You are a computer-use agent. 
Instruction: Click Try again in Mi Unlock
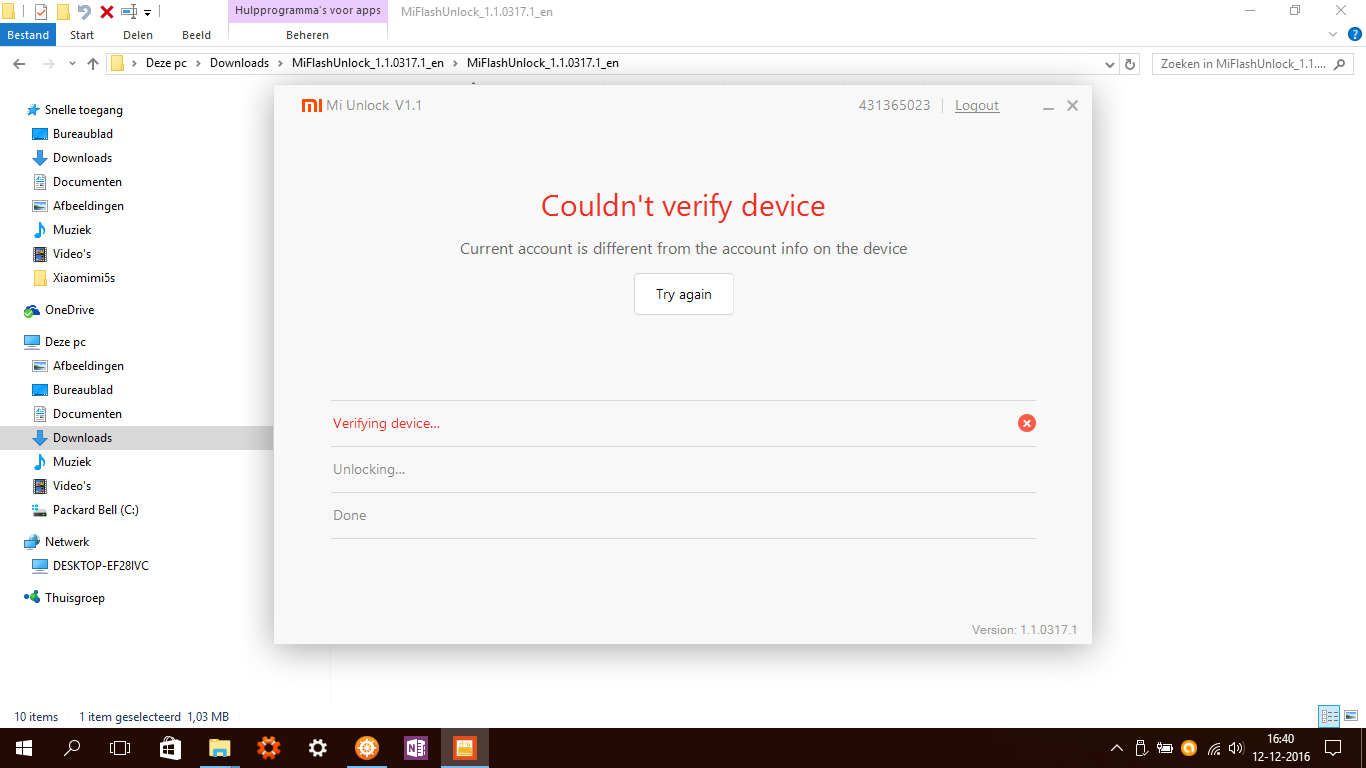tap(684, 294)
